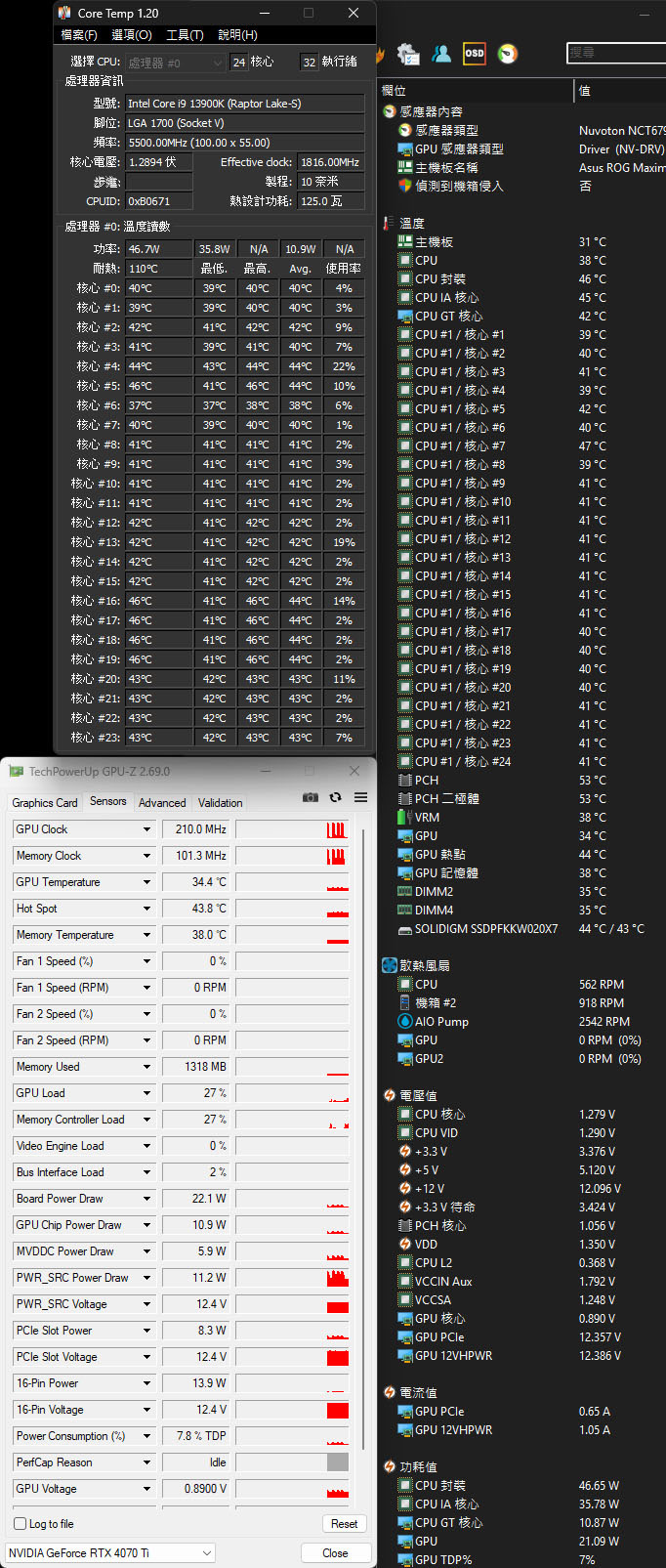Viewport: 666px width, 1568px height.
Task: Open the PerfCap Reason dropdown arrow
Action: (x=146, y=1462)
